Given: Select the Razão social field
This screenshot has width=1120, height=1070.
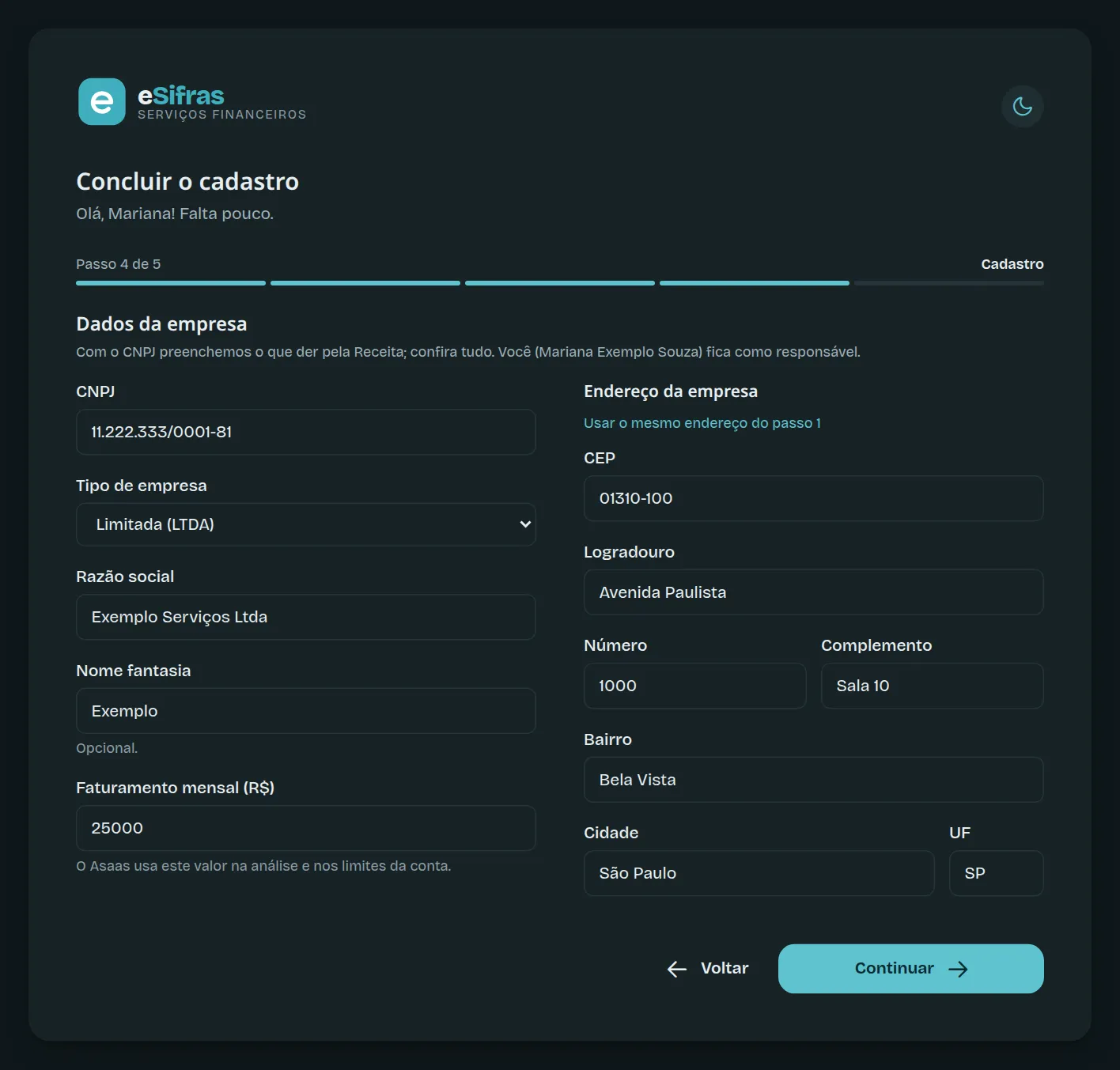Looking at the screenshot, I should [x=305, y=617].
